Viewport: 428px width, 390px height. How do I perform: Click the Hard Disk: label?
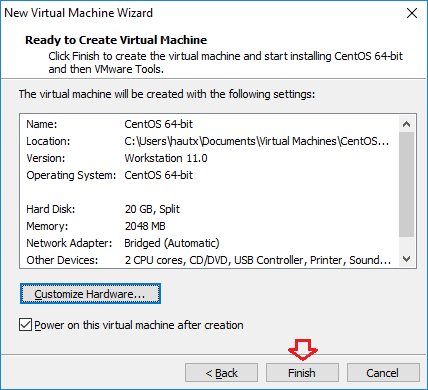pyautogui.click(x=51, y=209)
